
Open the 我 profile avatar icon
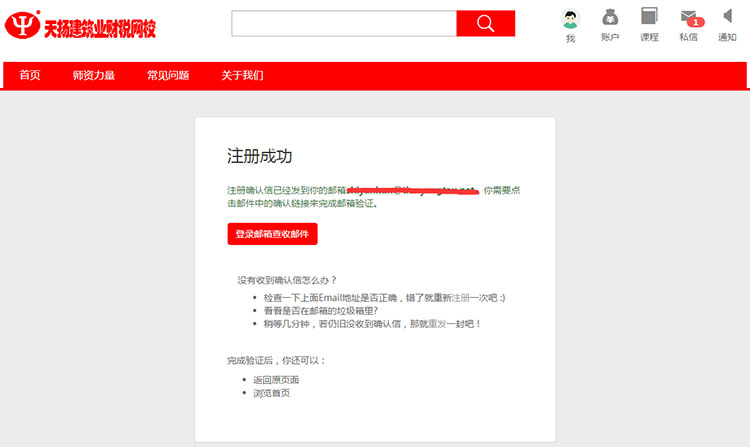(570, 18)
